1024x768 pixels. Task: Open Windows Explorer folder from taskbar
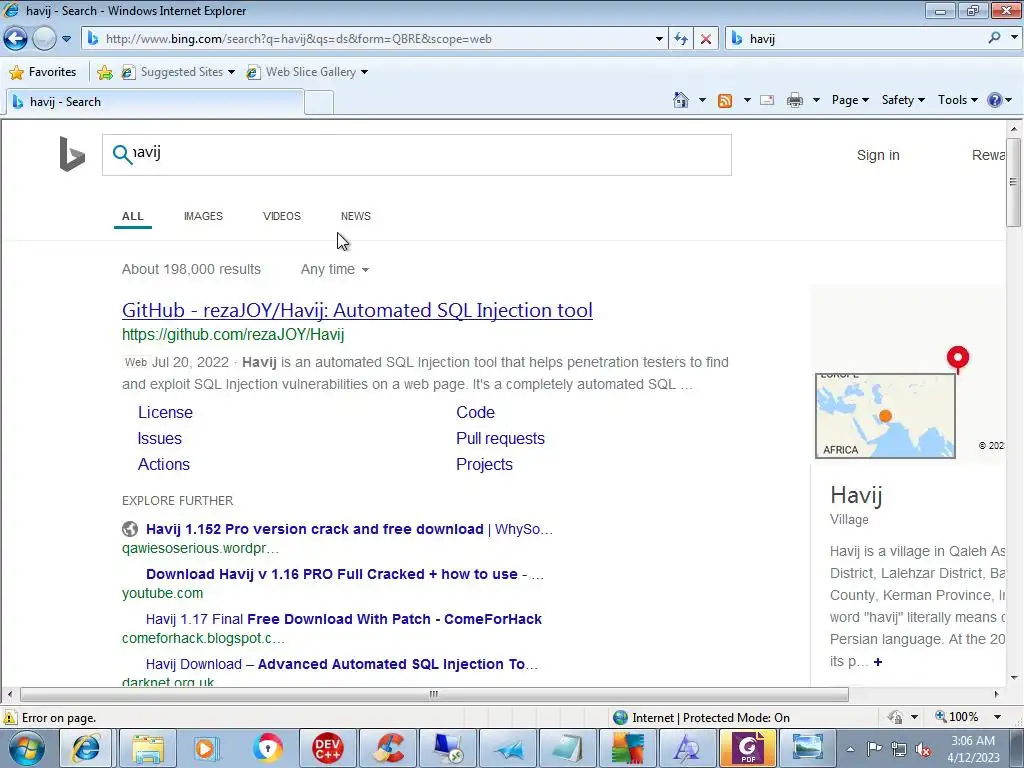point(148,748)
